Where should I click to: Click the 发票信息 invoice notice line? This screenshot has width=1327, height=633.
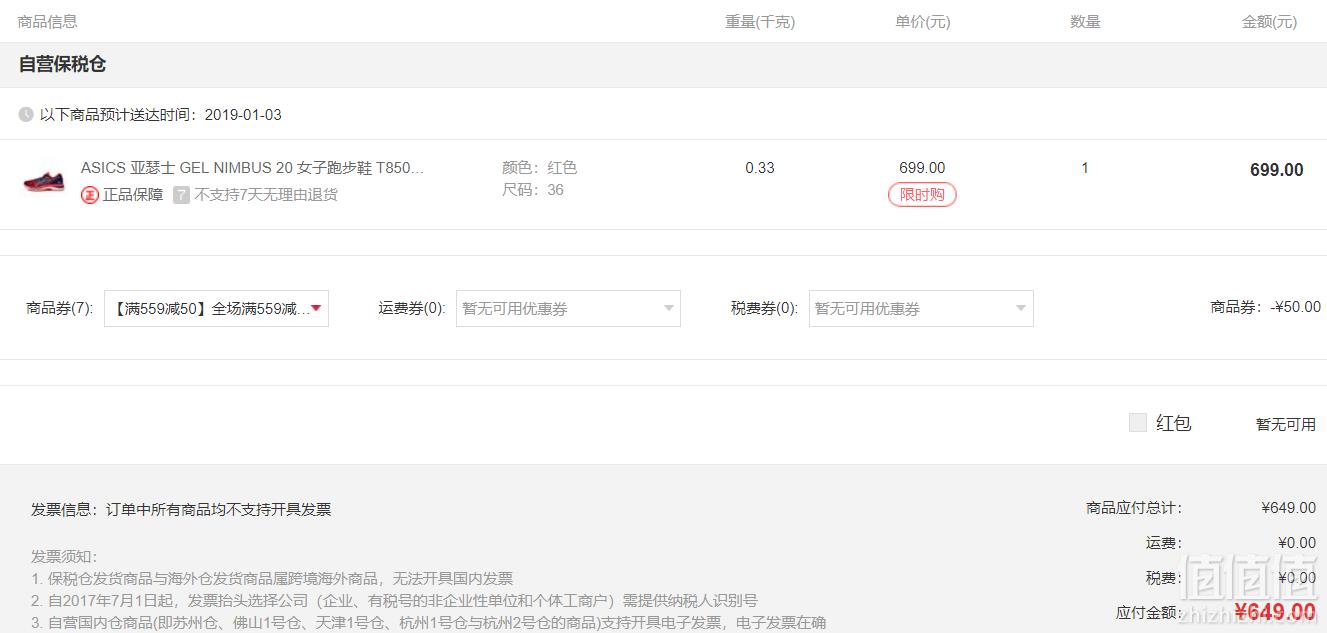pos(181,510)
